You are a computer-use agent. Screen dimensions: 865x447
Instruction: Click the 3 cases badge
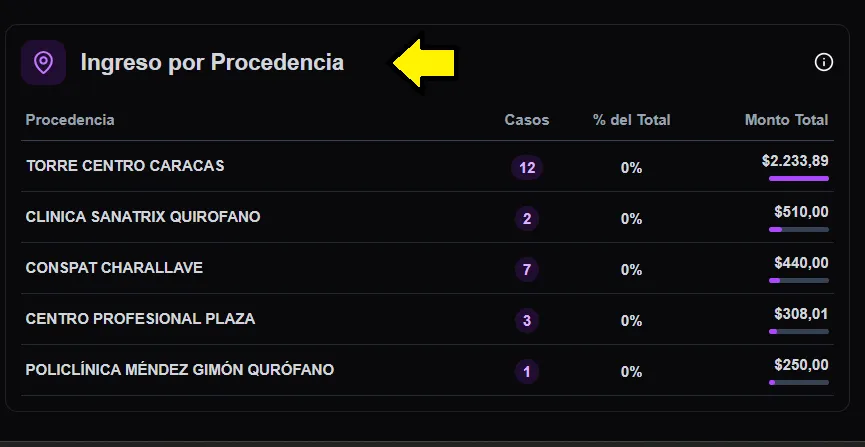(x=527, y=321)
